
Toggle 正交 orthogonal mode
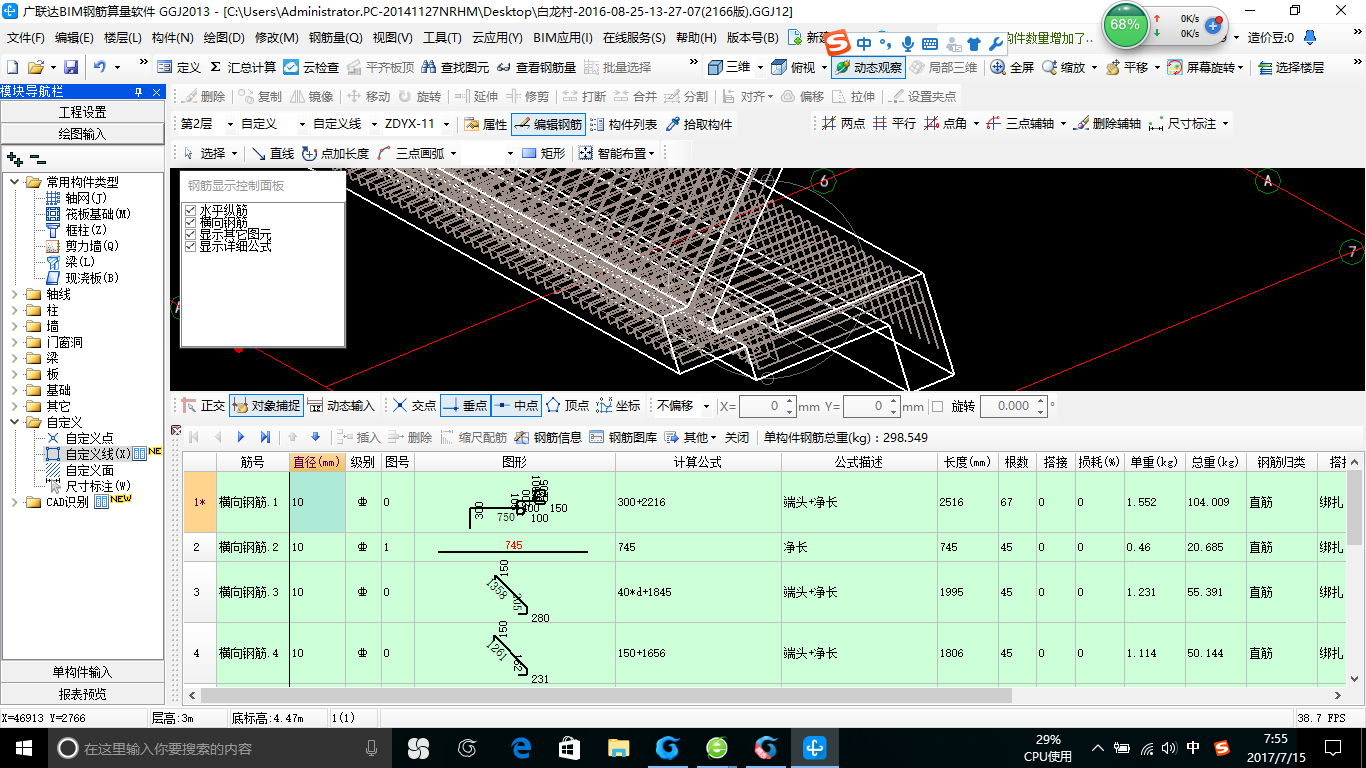pyautogui.click(x=204, y=406)
